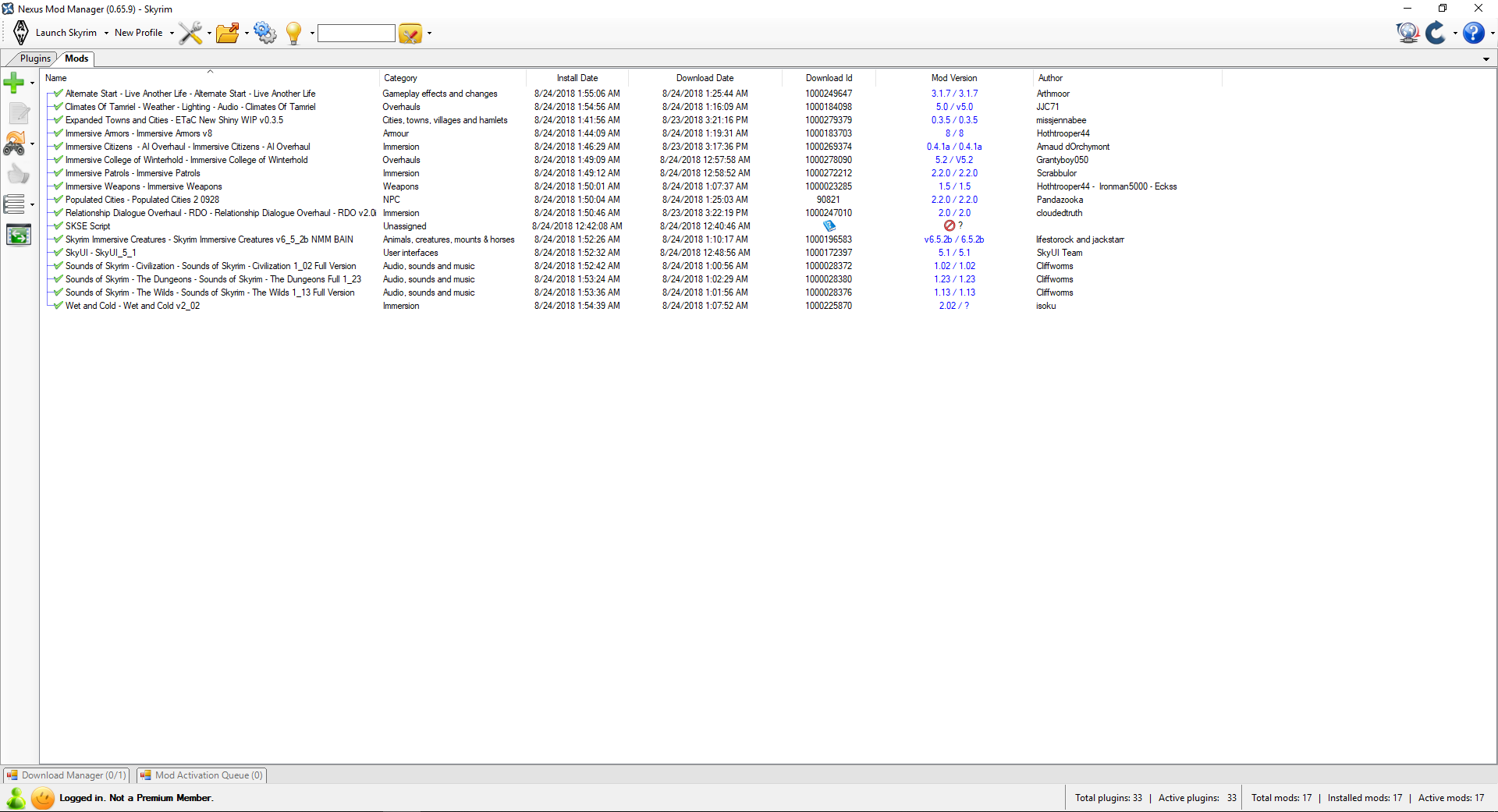Open the tools wrench dropdown arrow

coord(209,34)
